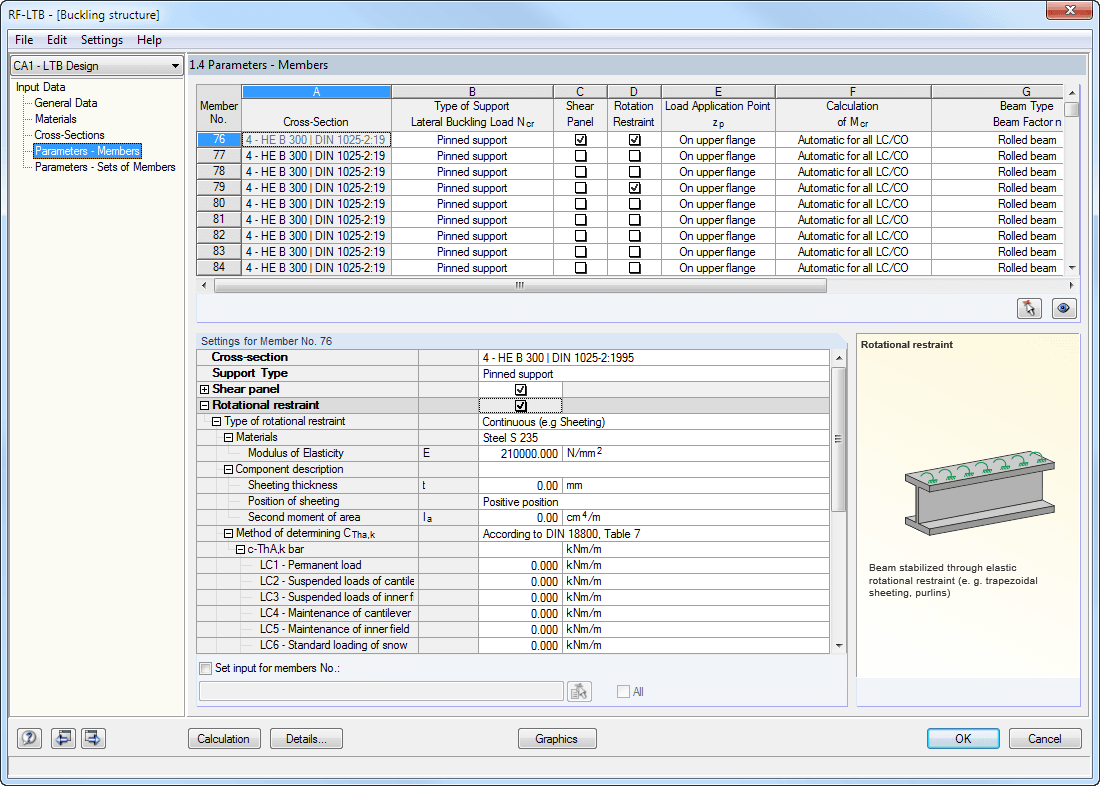Collapse the Materials group in settings
The width and height of the screenshot is (1100, 786).
(x=229, y=437)
